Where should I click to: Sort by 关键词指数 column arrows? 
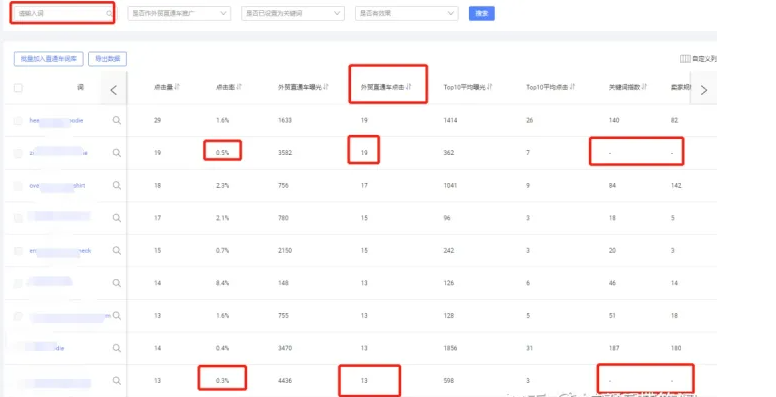coord(644,87)
